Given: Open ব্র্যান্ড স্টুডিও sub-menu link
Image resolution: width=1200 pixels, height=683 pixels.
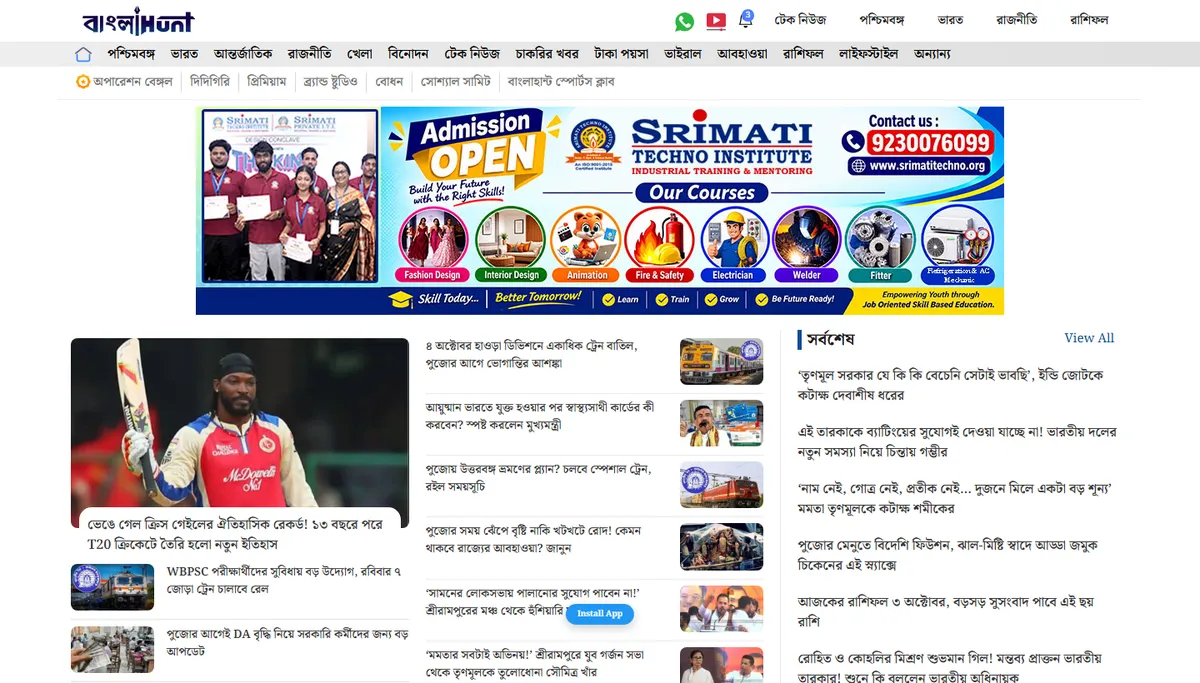Looking at the screenshot, I should 330,81.
